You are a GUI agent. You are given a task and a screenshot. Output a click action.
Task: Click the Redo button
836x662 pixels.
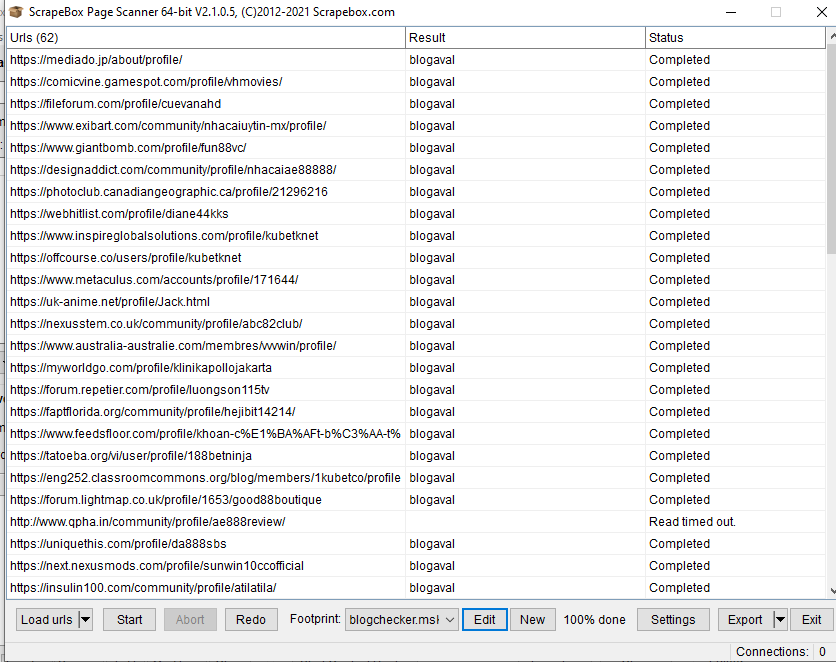[251, 619]
